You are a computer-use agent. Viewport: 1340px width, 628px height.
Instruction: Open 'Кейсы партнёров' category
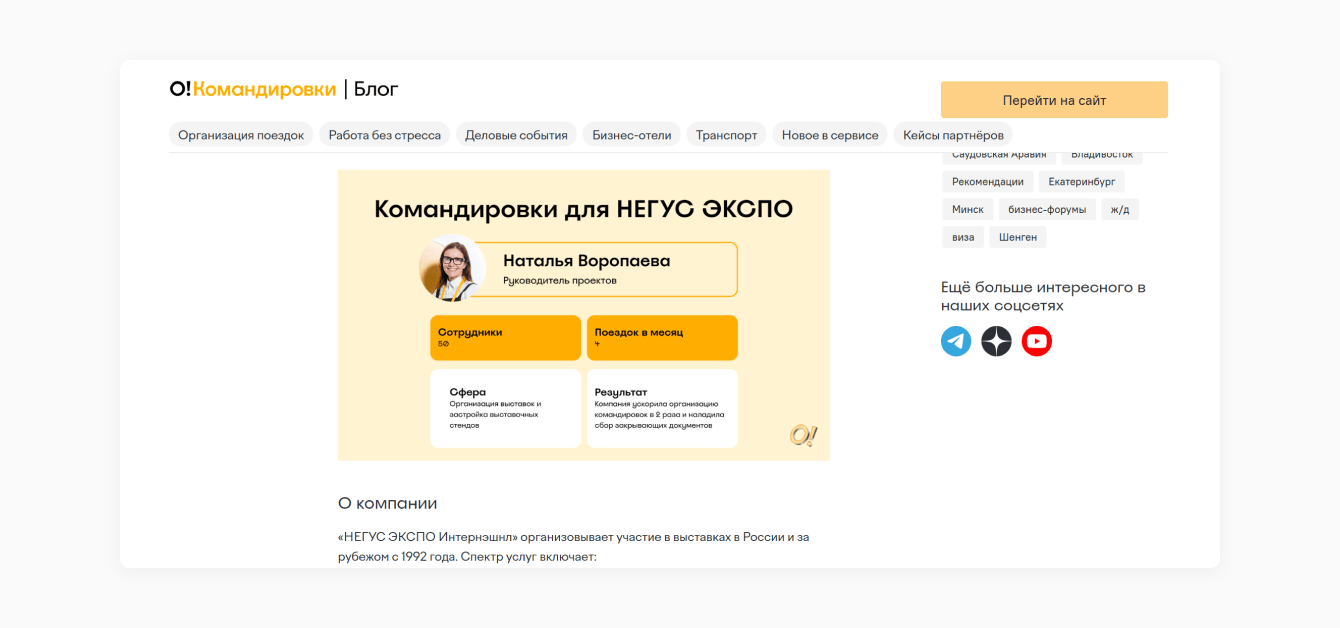(953, 134)
